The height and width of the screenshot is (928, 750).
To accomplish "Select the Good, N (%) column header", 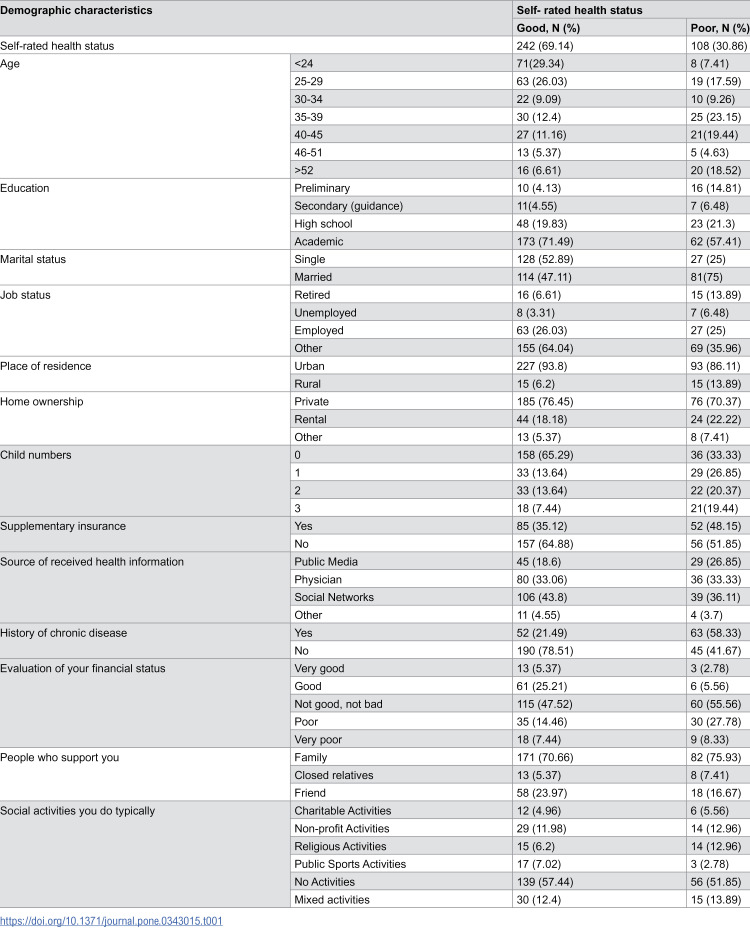I will (548, 28).
